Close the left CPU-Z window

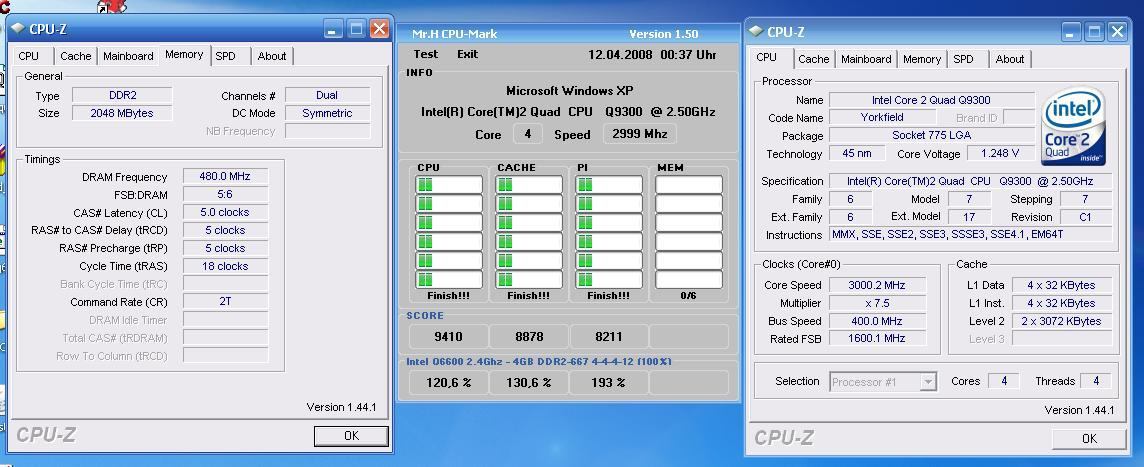[379, 29]
